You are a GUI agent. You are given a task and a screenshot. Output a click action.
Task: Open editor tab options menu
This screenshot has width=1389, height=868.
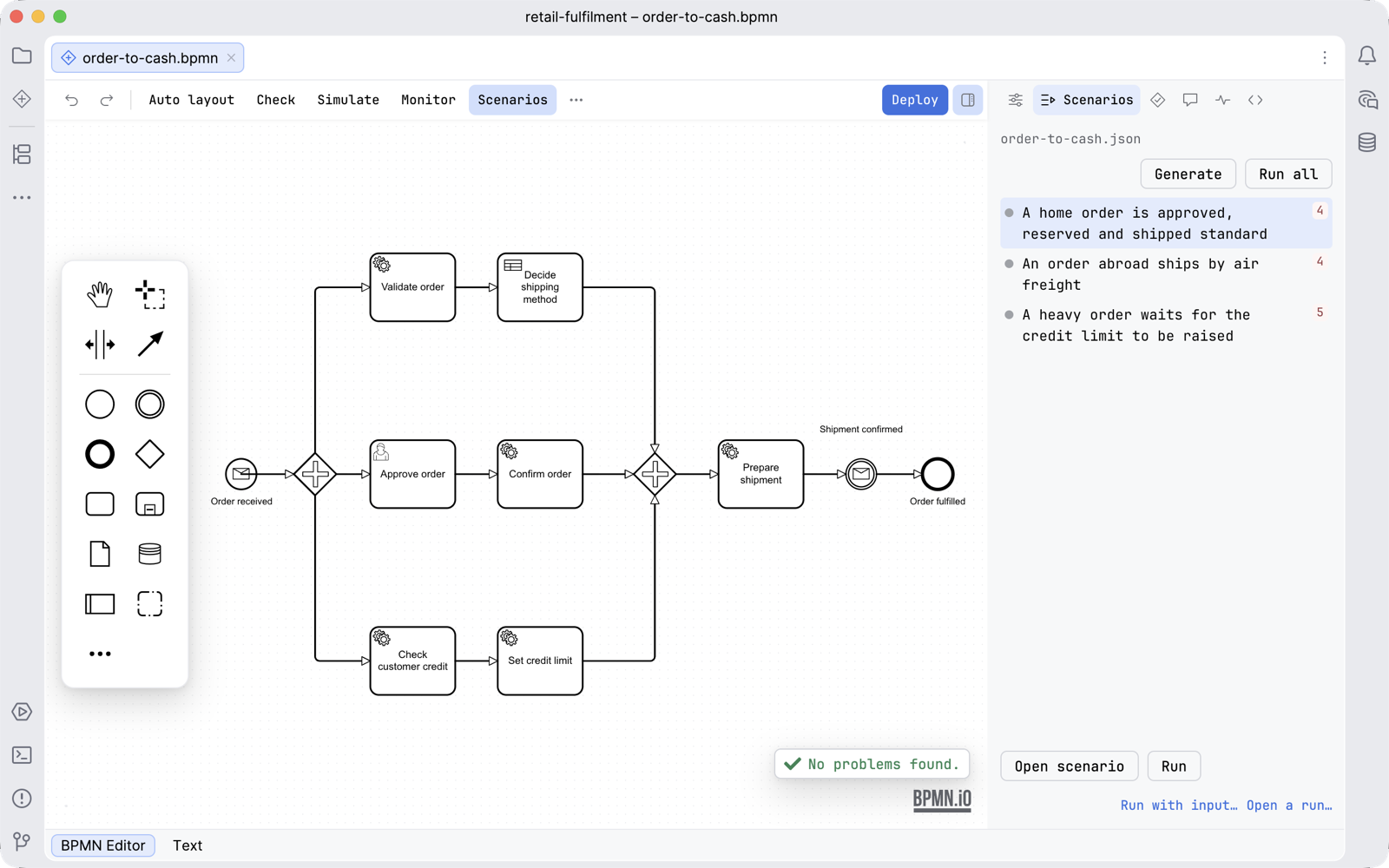click(1325, 57)
